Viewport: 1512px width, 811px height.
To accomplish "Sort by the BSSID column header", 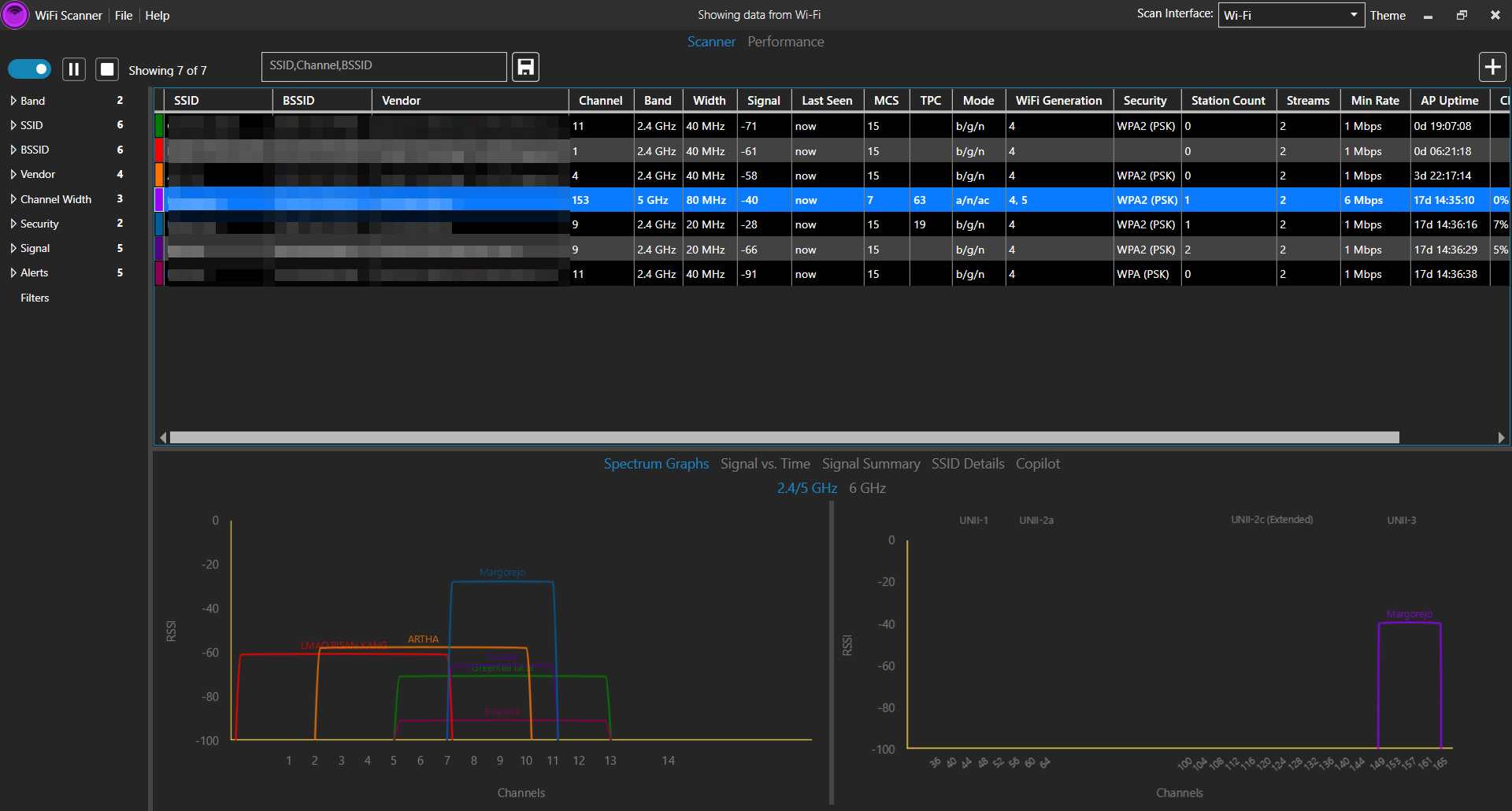I will point(322,100).
